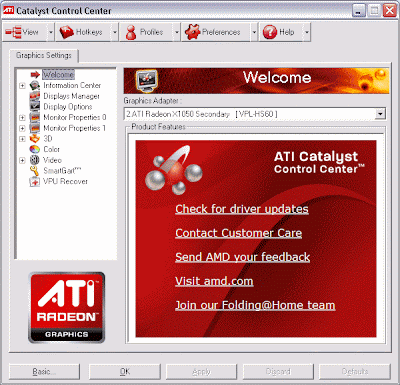The width and height of the screenshot is (400, 385).
Task: Open the Hotkeys menu label
Action: (x=89, y=32)
